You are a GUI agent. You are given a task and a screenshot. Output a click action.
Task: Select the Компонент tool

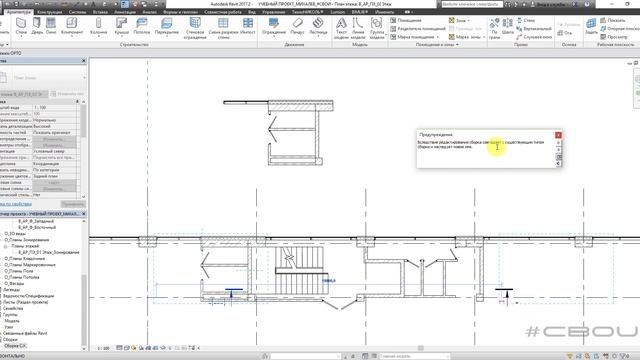point(72,27)
